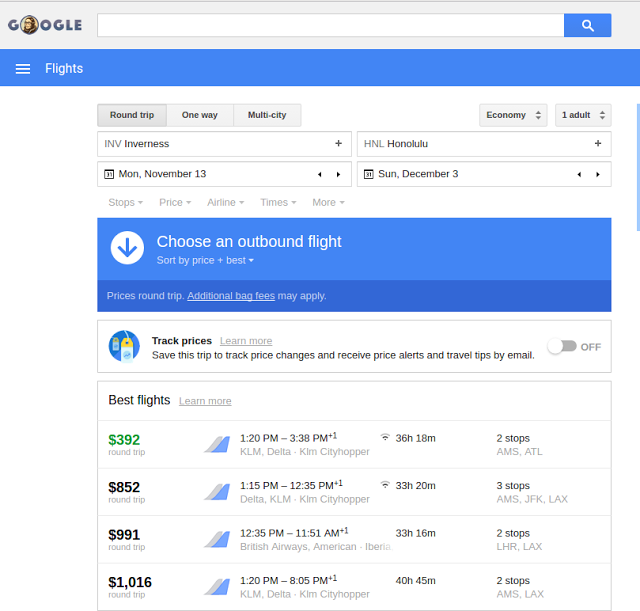Click Learn more next to Track prices
The height and width of the screenshot is (611, 640).
[246, 341]
